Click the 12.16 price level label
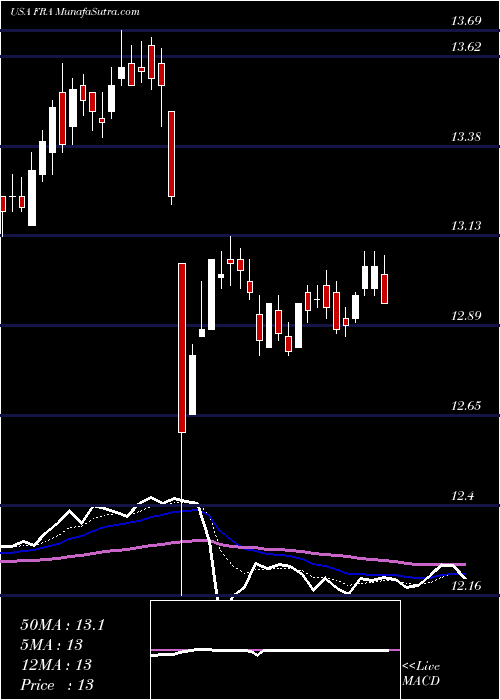Image resolution: width=500 pixels, height=700 pixels. pyautogui.click(x=466, y=585)
